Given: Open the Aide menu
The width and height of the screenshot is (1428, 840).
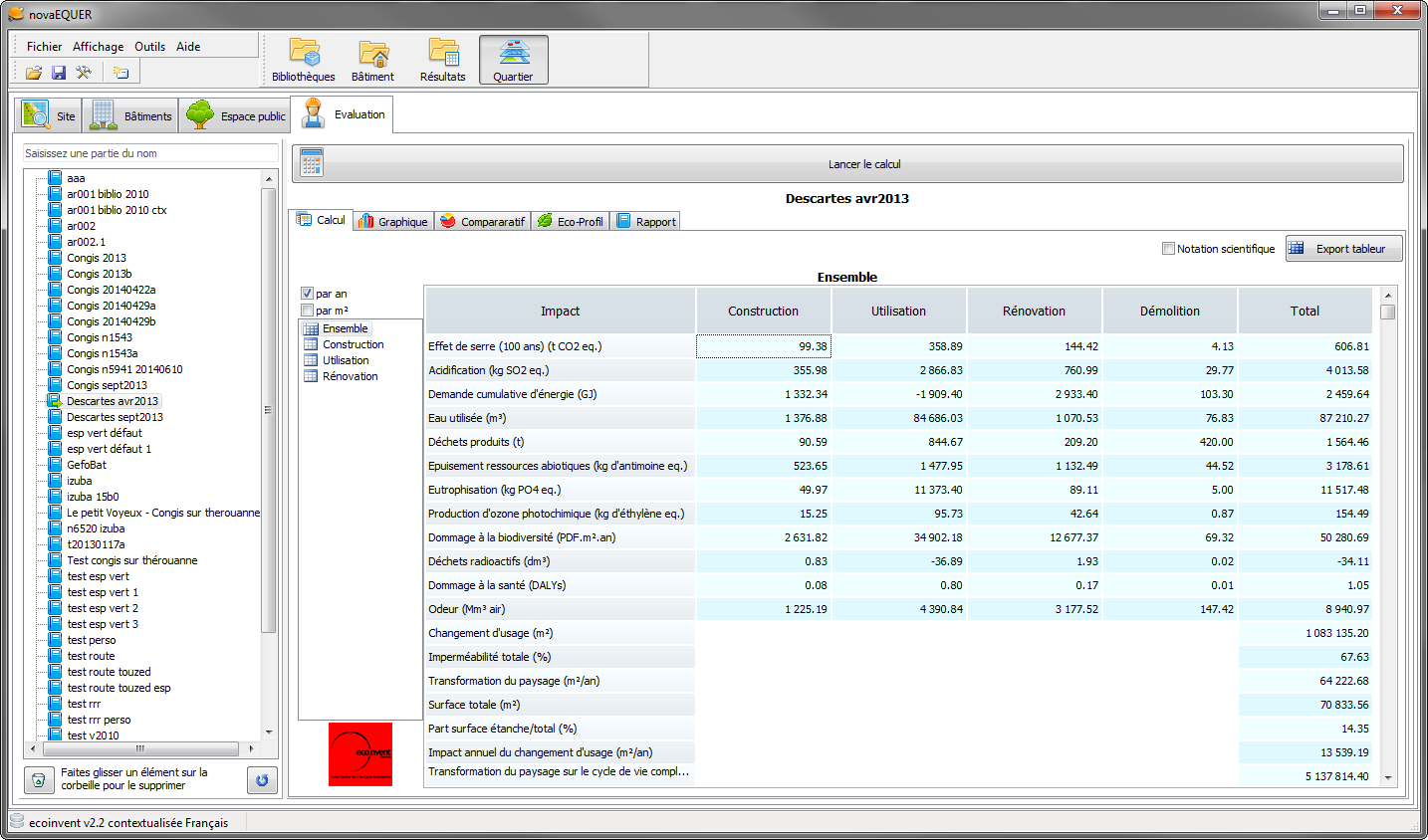Looking at the screenshot, I should pyautogui.click(x=188, y=47).
